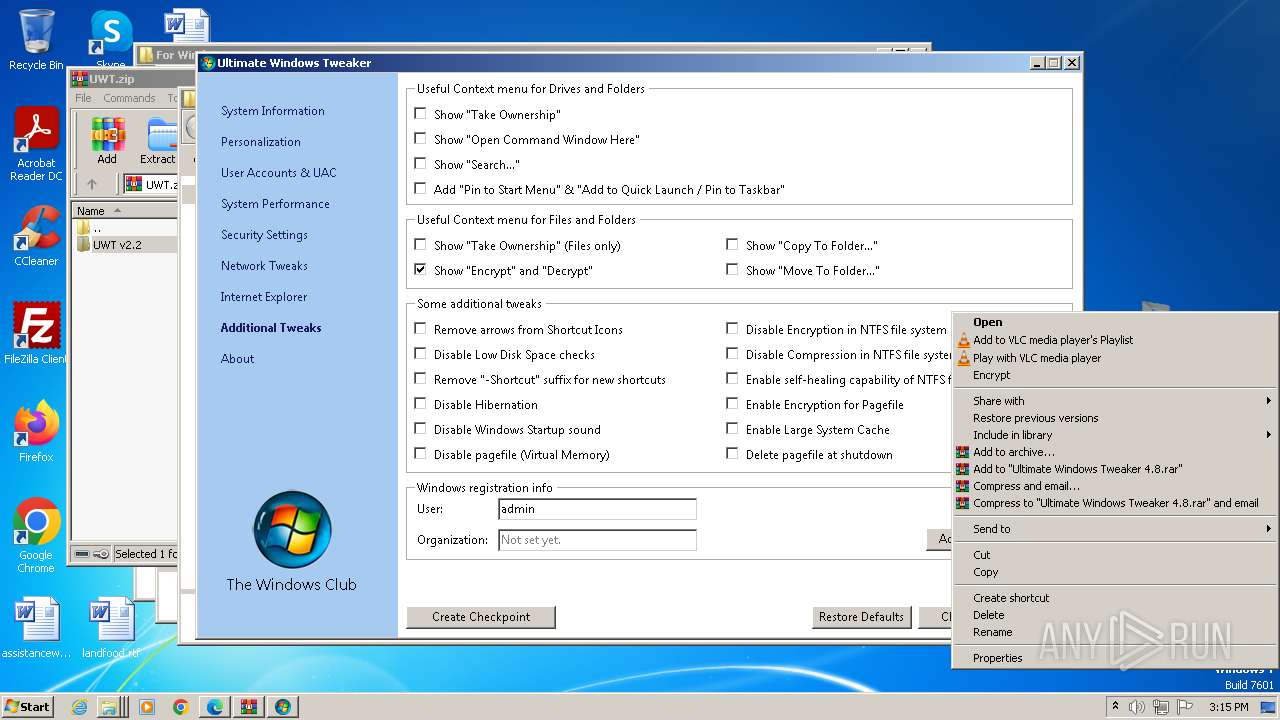Check Enable Large System Cache
Screen dimensions: 1280x720
click(732, 429)
